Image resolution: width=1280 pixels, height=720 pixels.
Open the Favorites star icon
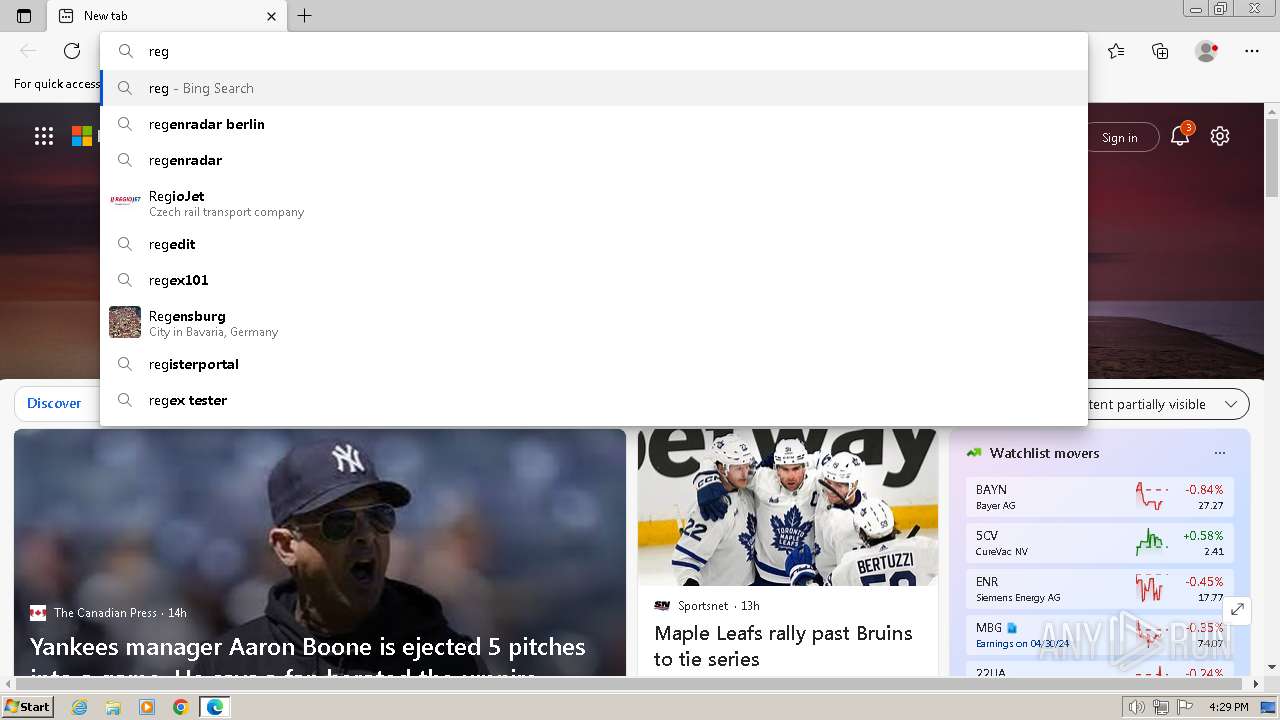[x=1116, y=51]
